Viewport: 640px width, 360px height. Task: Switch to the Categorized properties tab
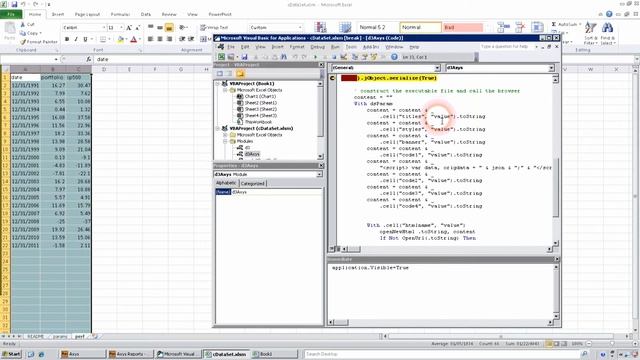253,183
